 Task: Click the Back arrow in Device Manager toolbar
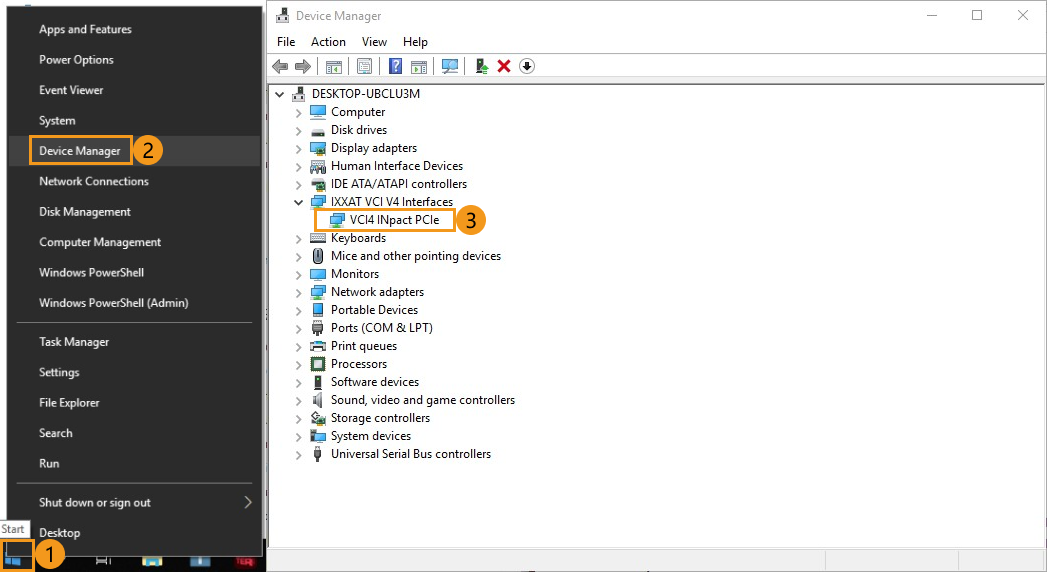[x=280, y=66]
